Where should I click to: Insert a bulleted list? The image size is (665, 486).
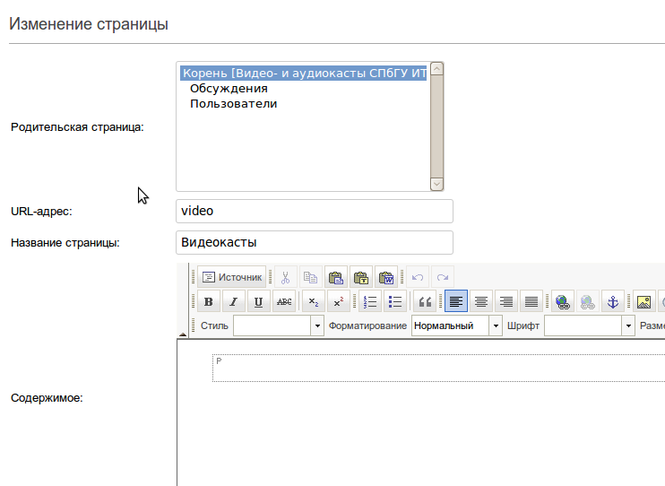click(395, 301)
